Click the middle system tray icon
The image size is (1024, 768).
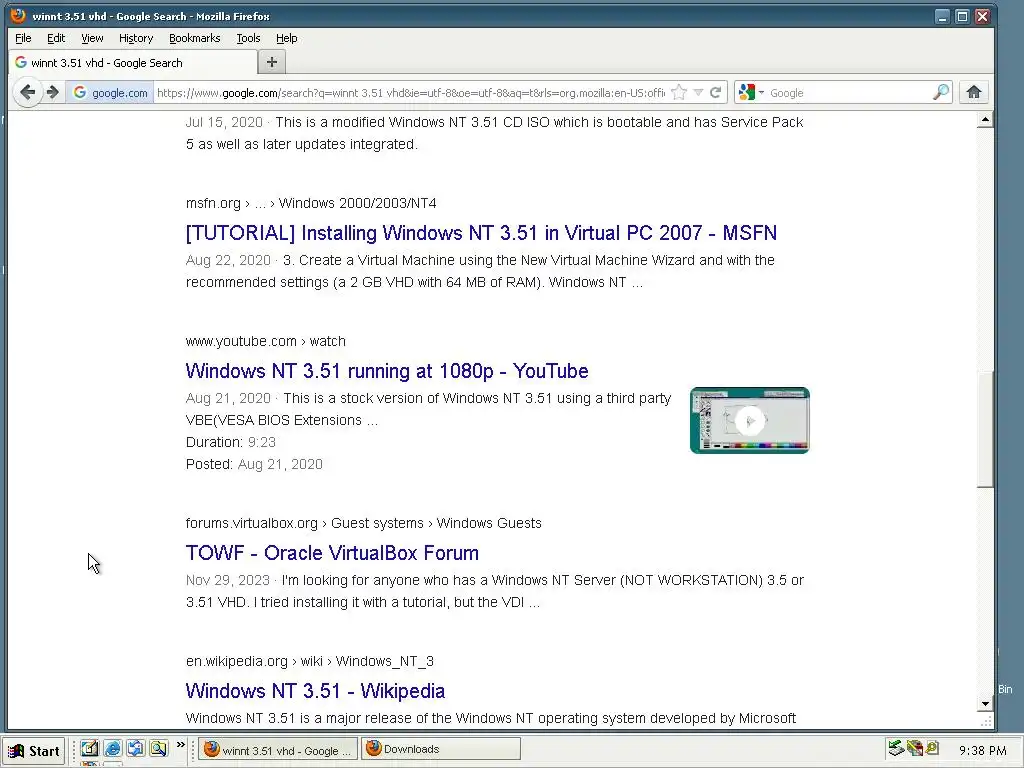(914, 748)
